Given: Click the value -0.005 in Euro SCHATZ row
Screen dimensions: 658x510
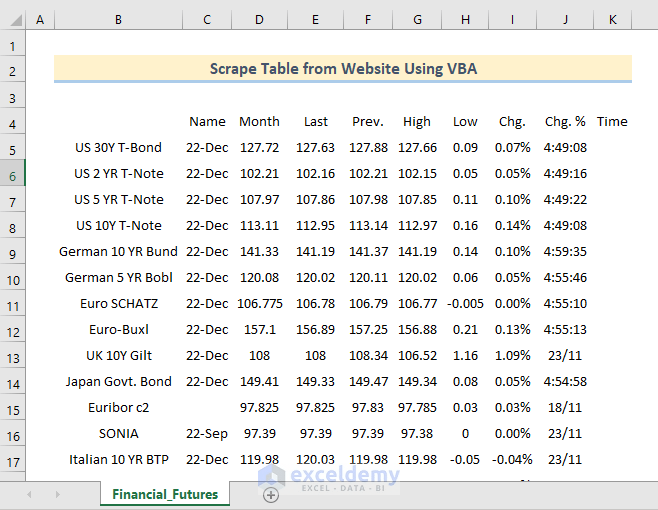Looking at the screenshot, I should (465, 303).
